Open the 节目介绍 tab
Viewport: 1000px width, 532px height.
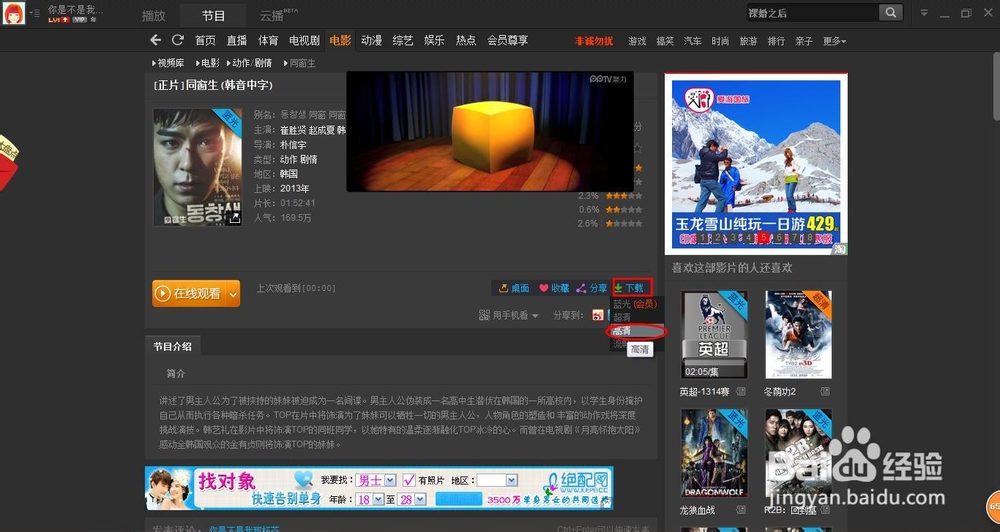point(172,346)
